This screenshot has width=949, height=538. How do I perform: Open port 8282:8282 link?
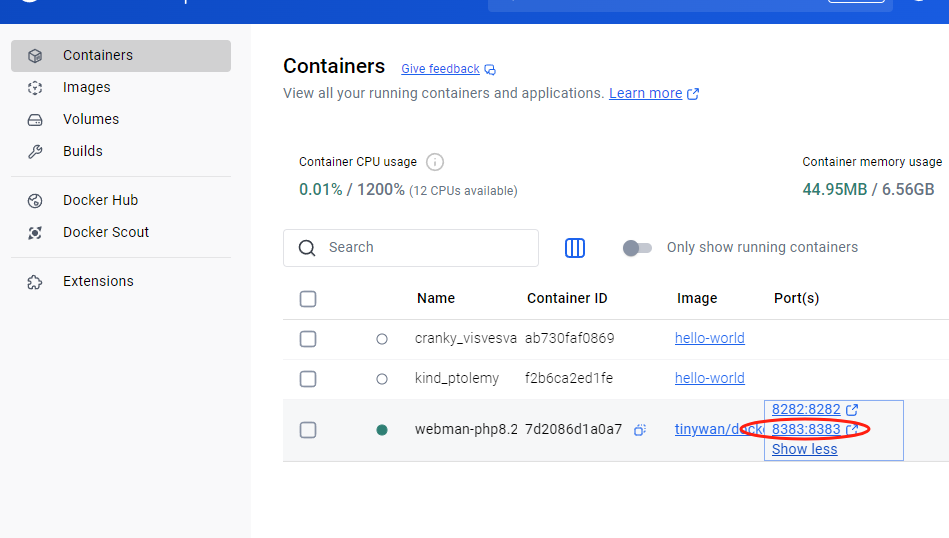806,409
